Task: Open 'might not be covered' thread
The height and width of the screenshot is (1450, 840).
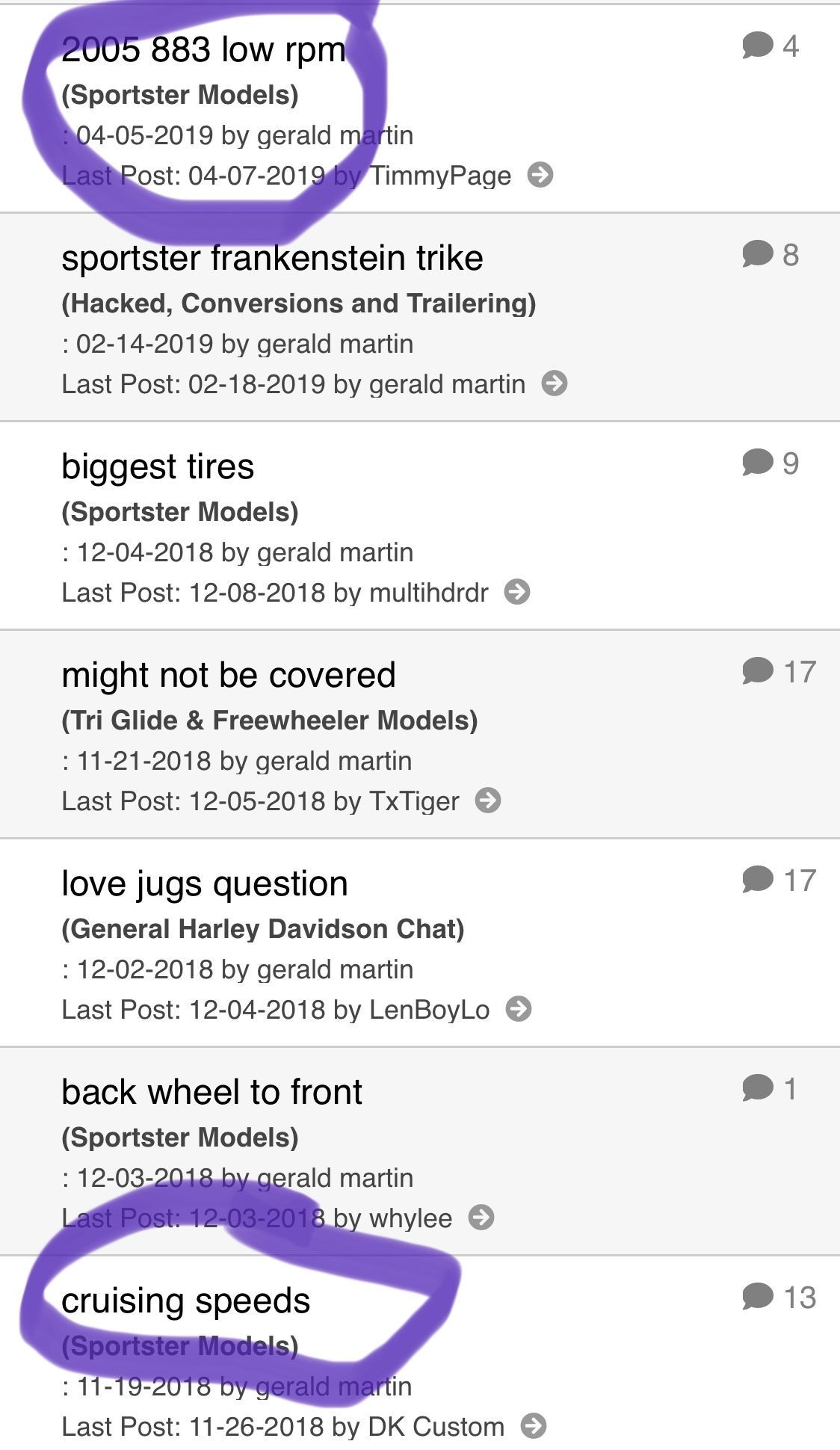Action: tap(228, 675)
